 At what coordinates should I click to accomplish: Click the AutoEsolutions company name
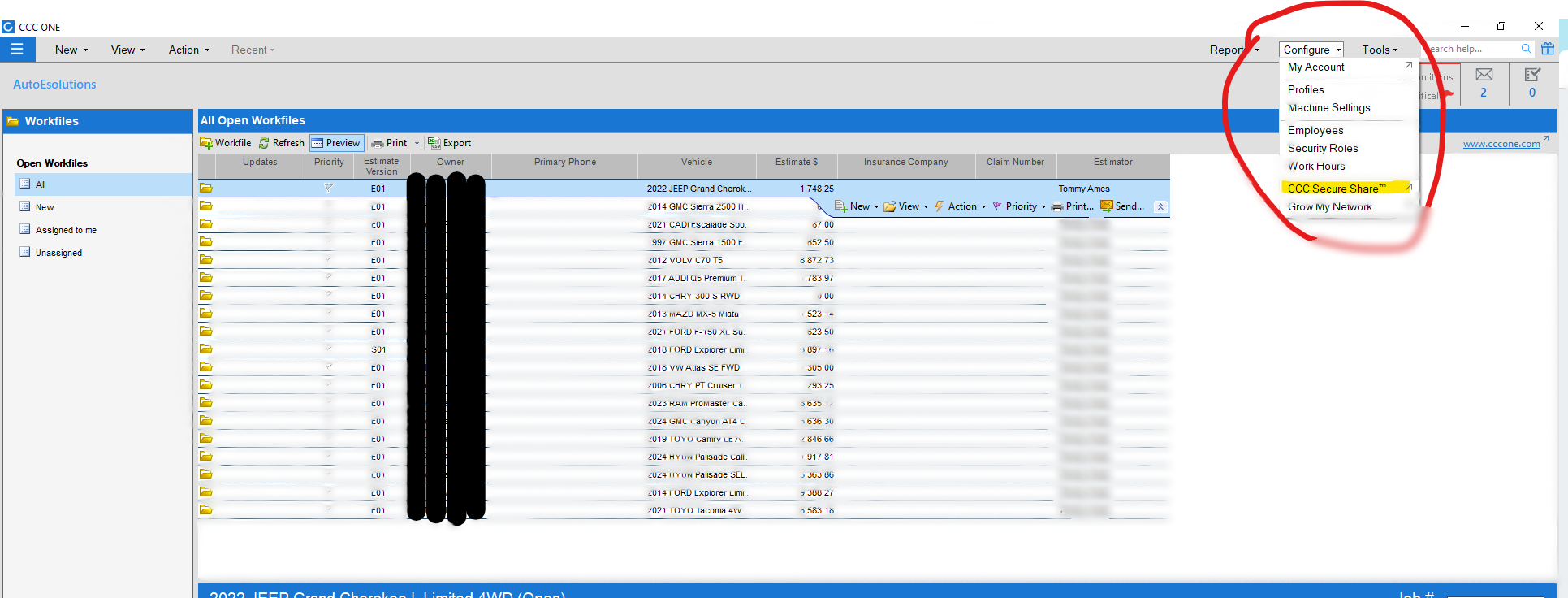coord(54,84)
